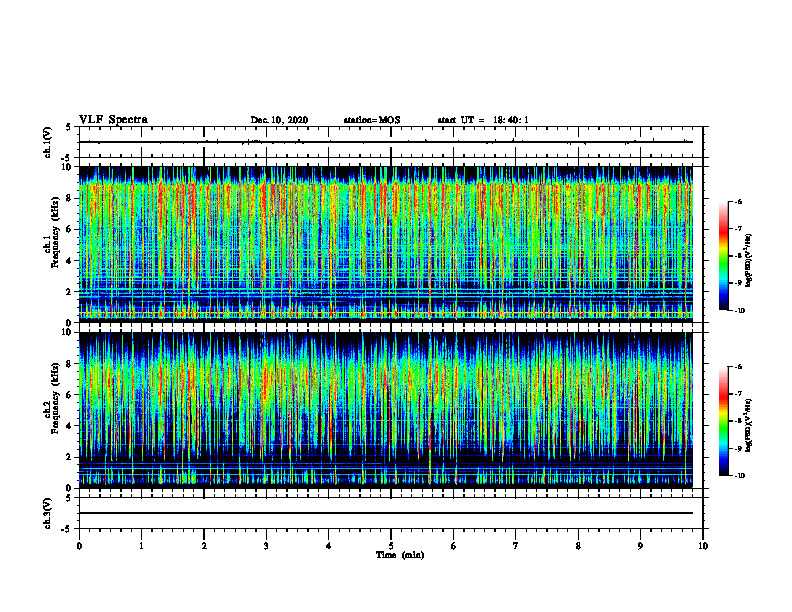Click the ch.2 log(PSD) colorbar title
792x612 pixels.
tap(749, 425)
